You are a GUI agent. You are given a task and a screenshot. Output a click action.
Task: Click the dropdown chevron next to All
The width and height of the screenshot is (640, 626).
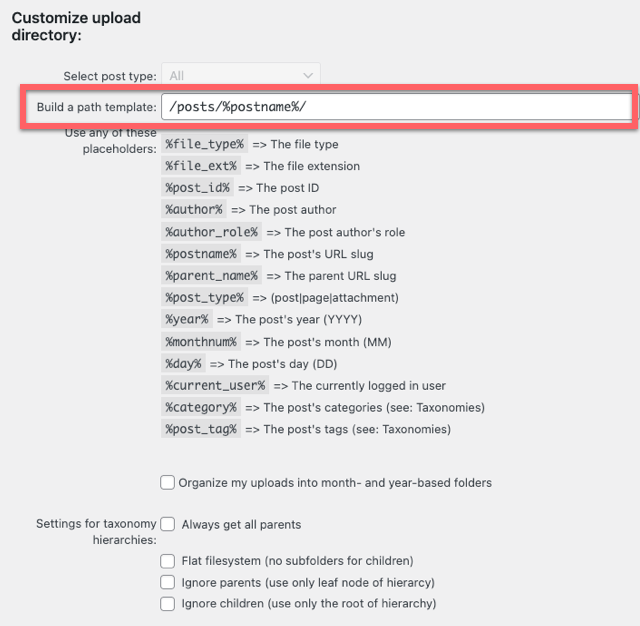pos(308,76)
